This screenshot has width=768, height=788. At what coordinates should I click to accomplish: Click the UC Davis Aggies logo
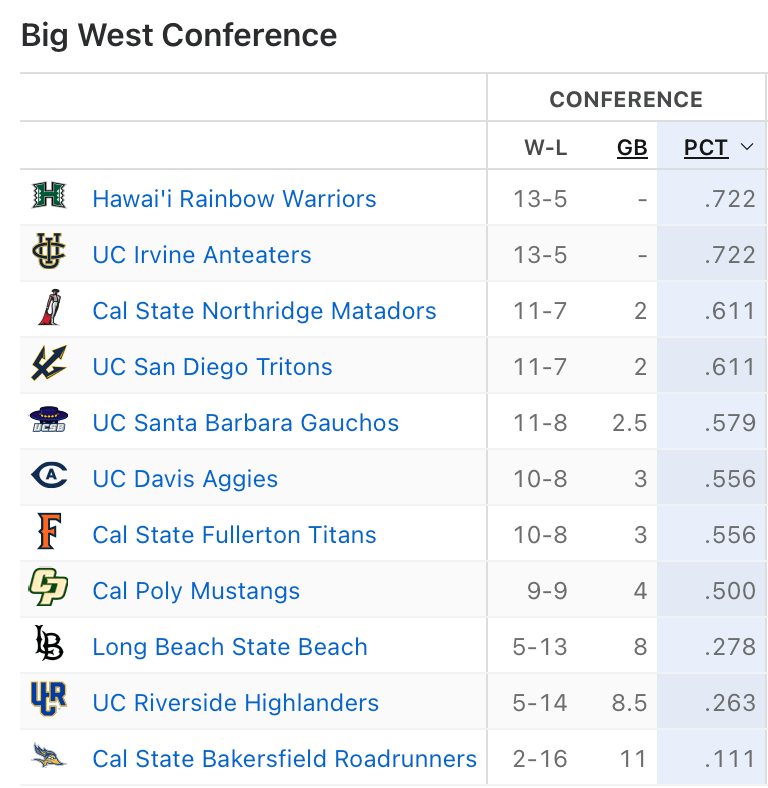(x=48, y=478)
